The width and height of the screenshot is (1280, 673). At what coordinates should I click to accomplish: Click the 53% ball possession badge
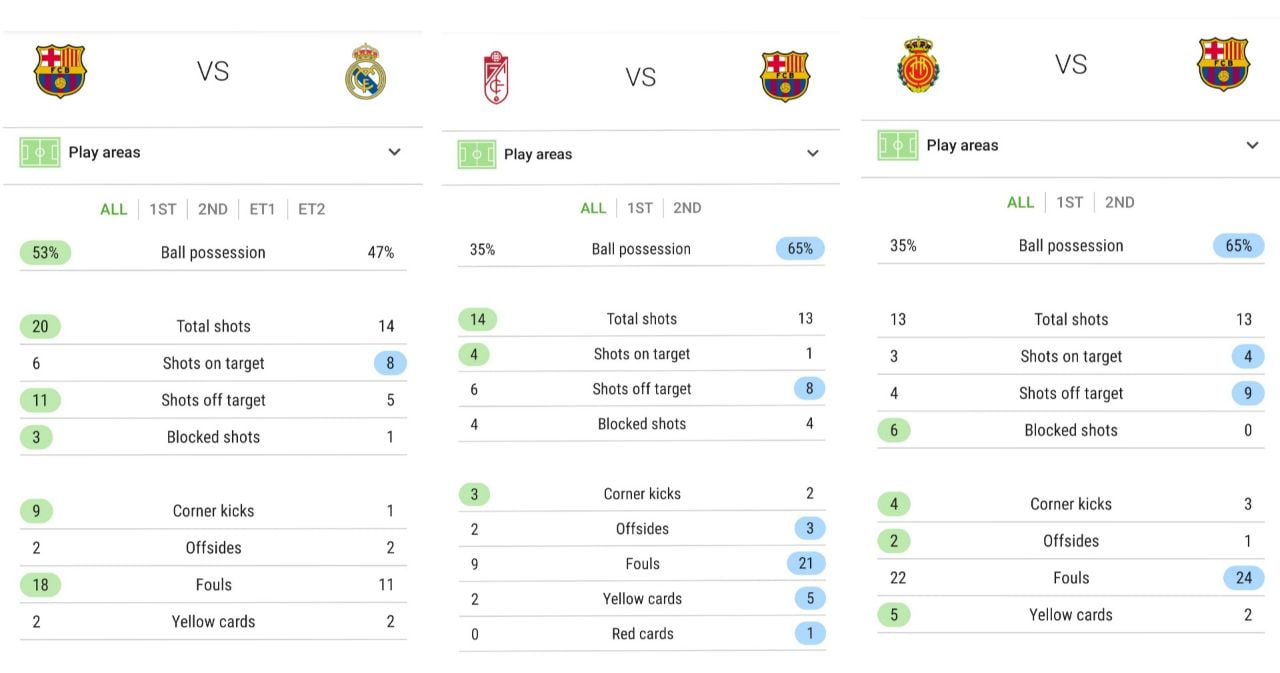45,253
